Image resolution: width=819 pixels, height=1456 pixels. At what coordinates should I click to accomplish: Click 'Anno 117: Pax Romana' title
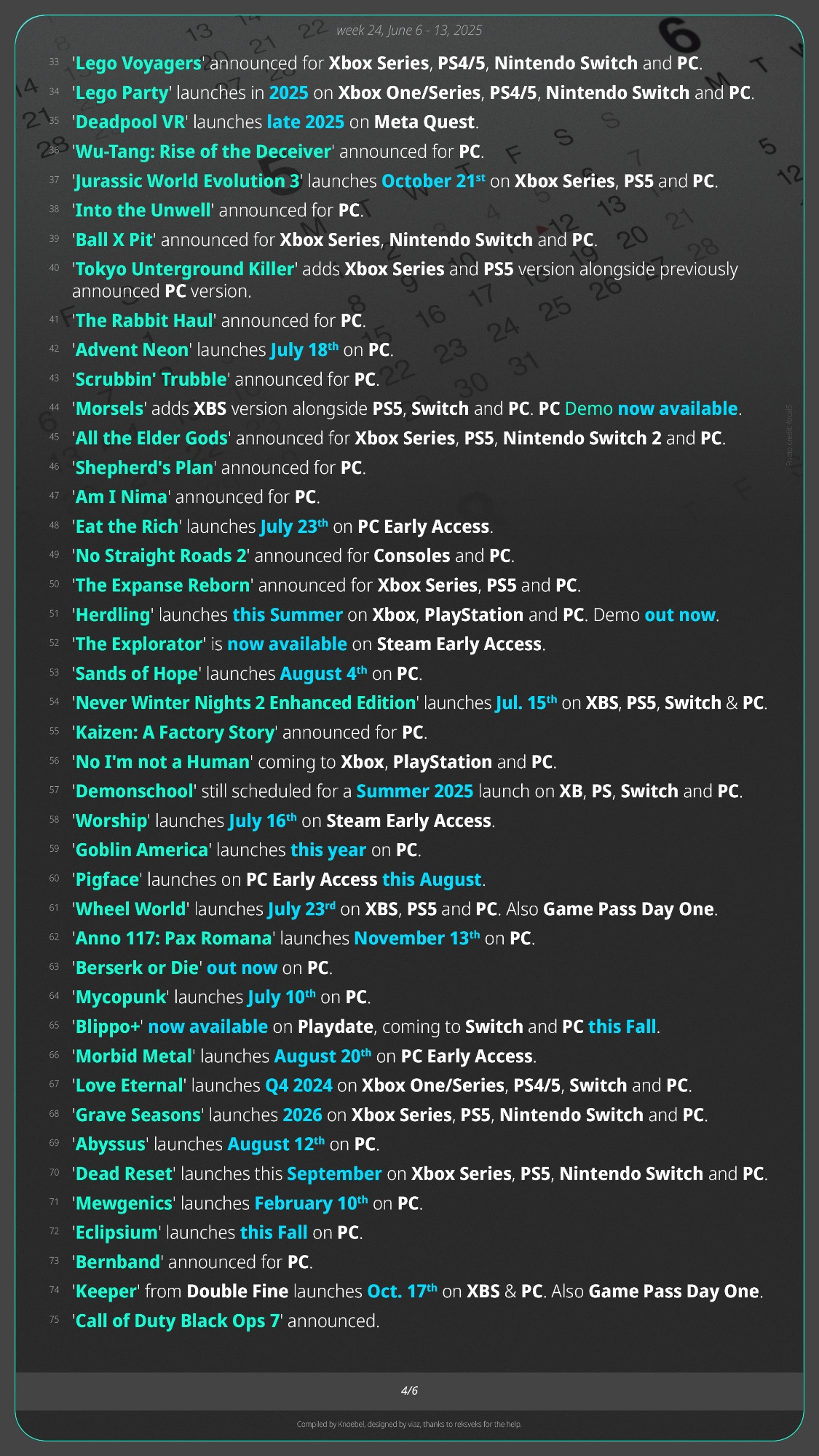coord(173,938)
